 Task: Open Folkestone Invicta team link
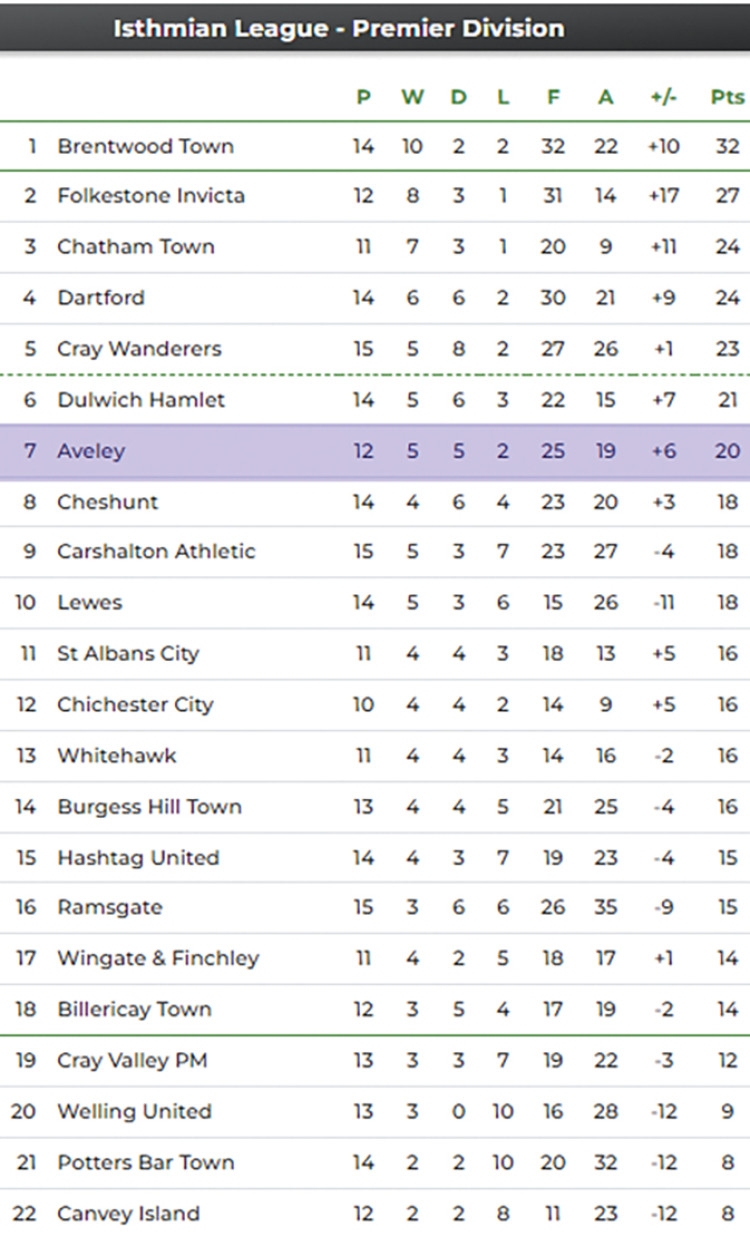click(150, 195)
